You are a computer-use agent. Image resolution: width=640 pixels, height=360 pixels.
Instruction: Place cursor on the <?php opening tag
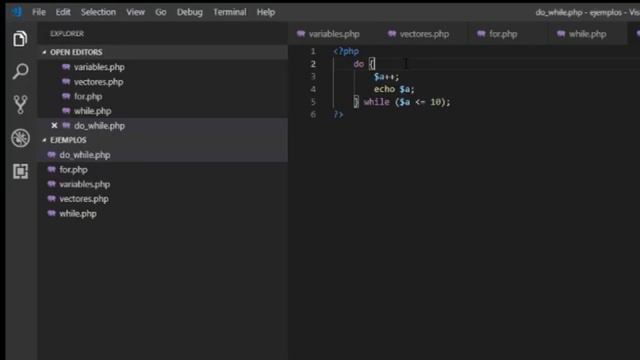coord(346,51)
